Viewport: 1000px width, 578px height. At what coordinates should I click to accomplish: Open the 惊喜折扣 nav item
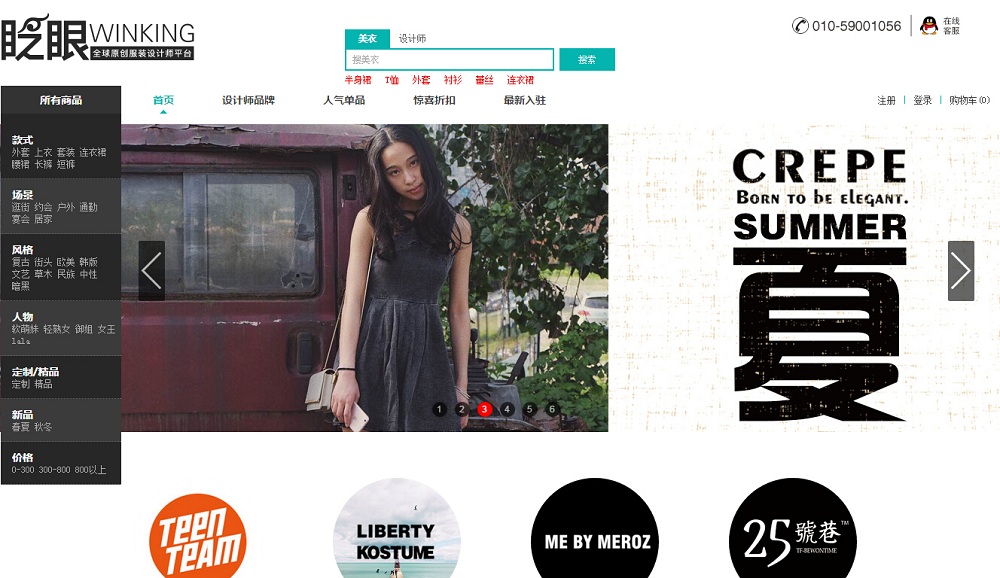tap(434, 100)
